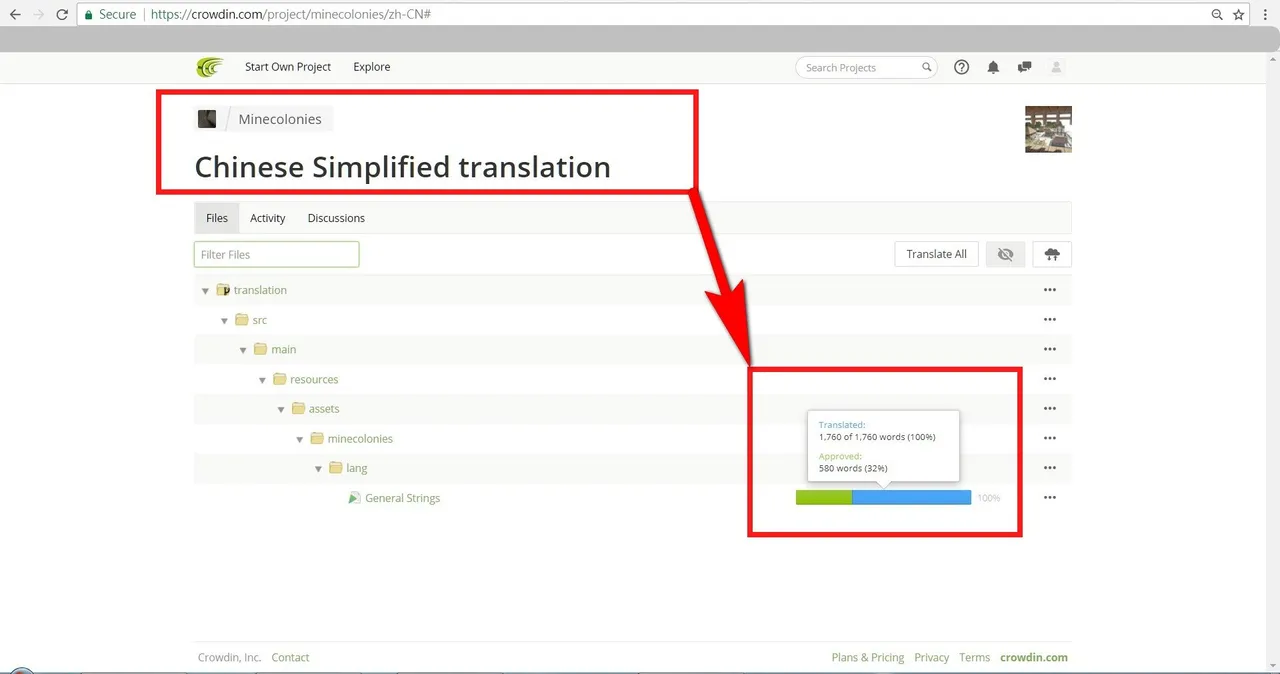Switch to the Discussions tab
Screen dimensions: 1280x674
336,218
